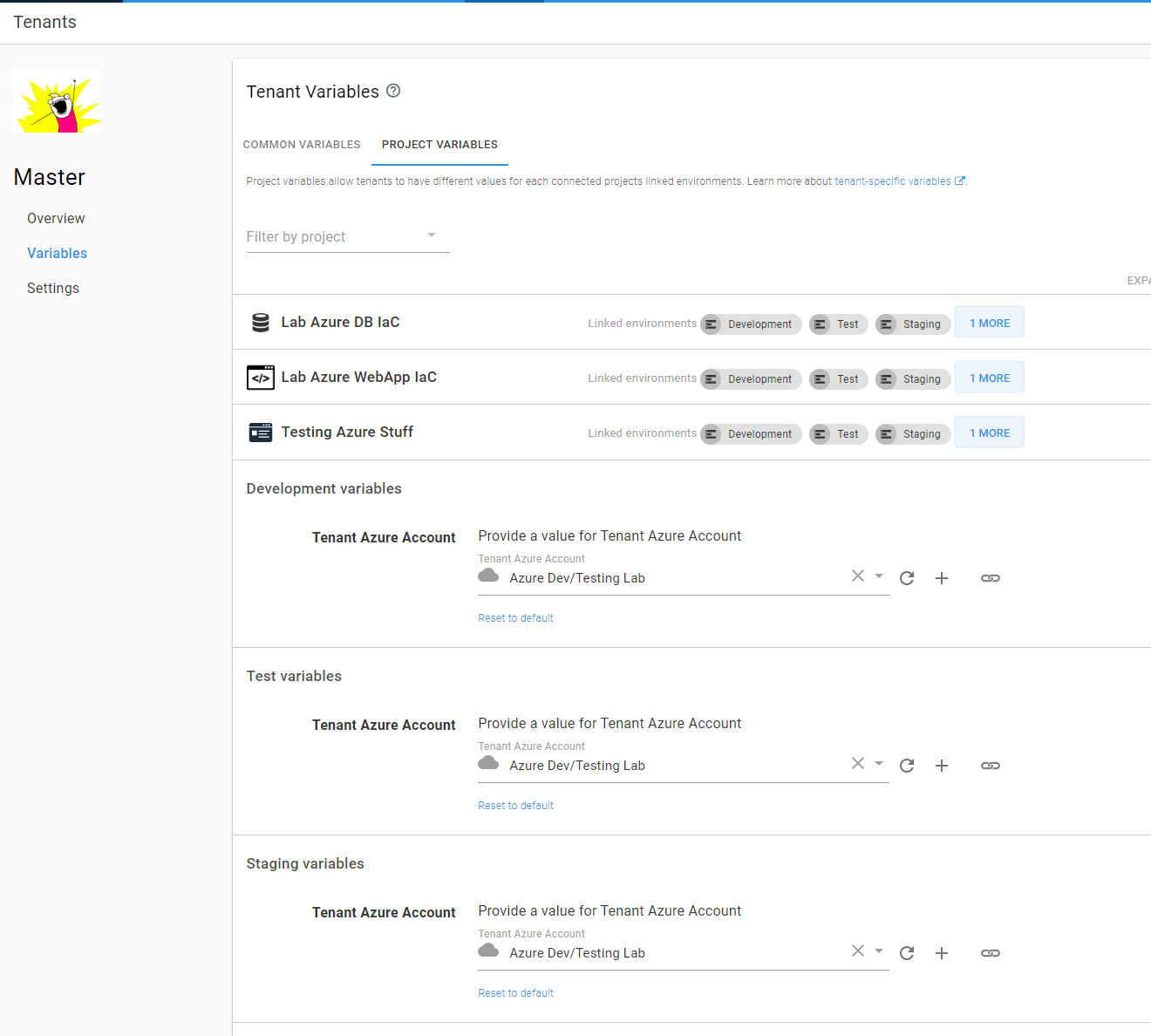Click the help icon beside Tenant Variables heading
Screen dimensions: 1151x1036
[x=393, y=91]
